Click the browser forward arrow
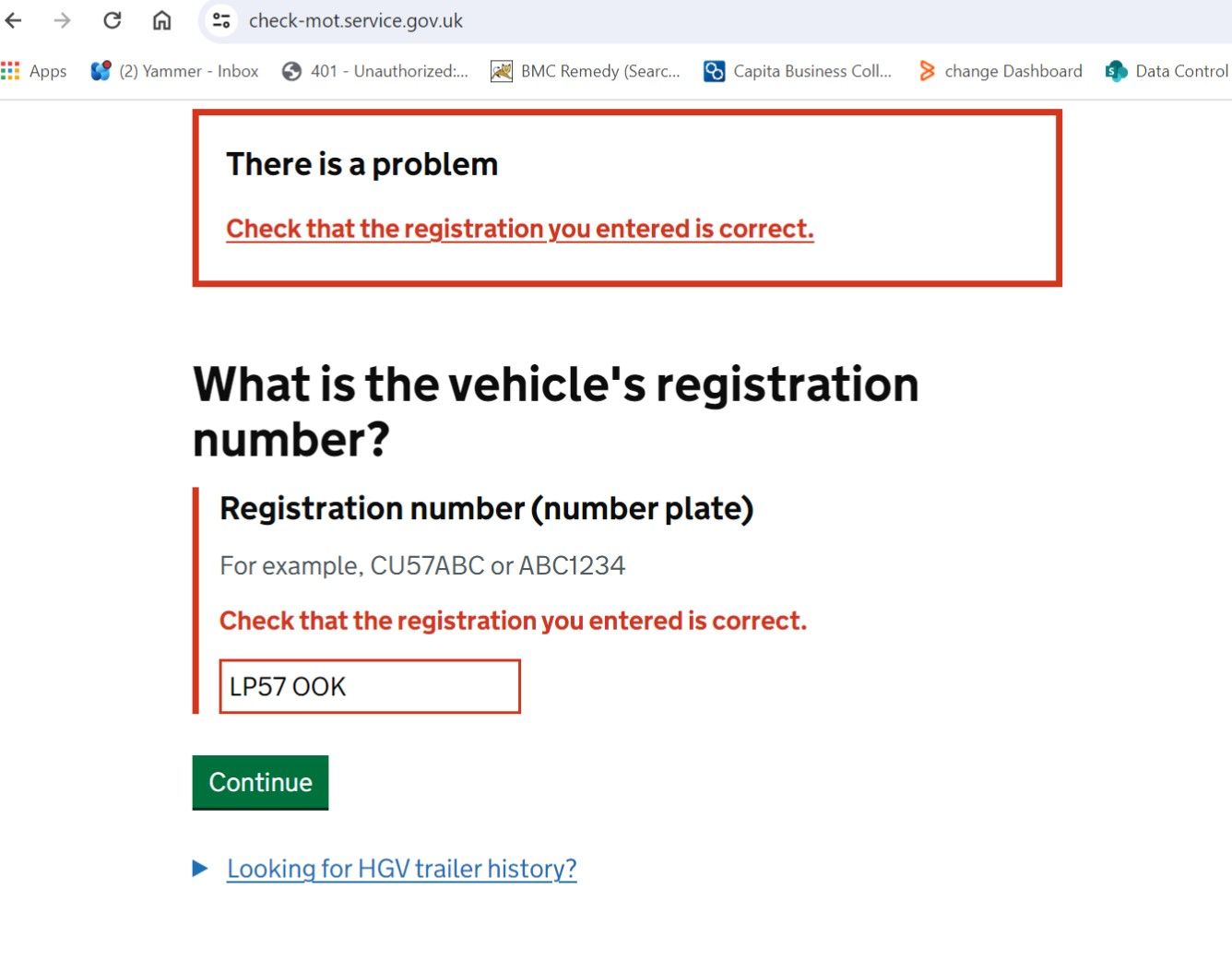The width and height of the screenshot is (1232, 960). point(62,20)
